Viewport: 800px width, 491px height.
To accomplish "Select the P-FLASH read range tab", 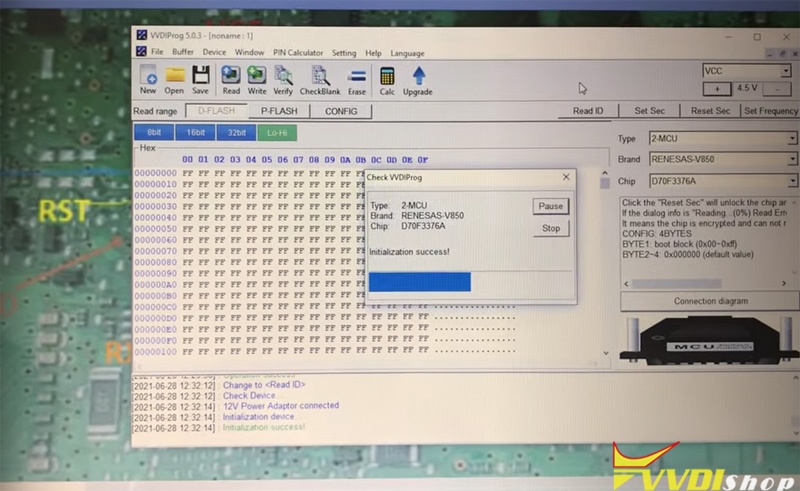I will (279, 111).
